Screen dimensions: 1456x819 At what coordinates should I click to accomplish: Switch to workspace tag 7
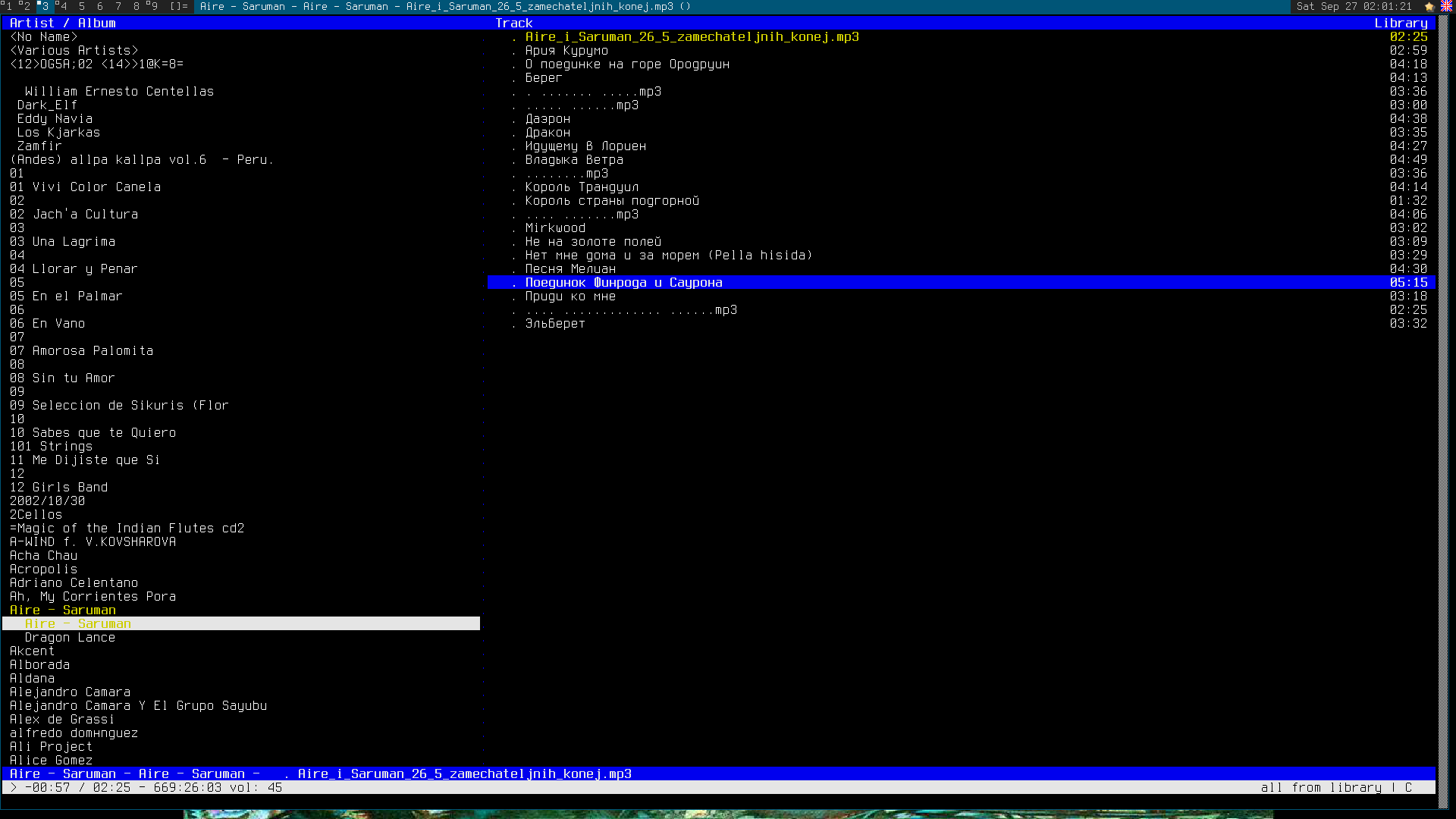pos(118,6)
